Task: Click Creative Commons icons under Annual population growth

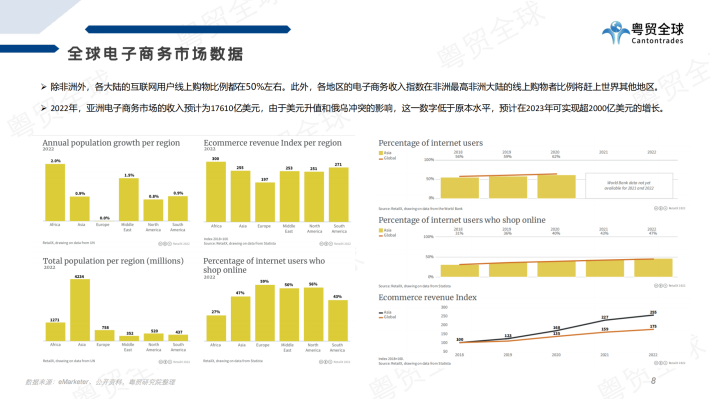Action: pos(165,244)
